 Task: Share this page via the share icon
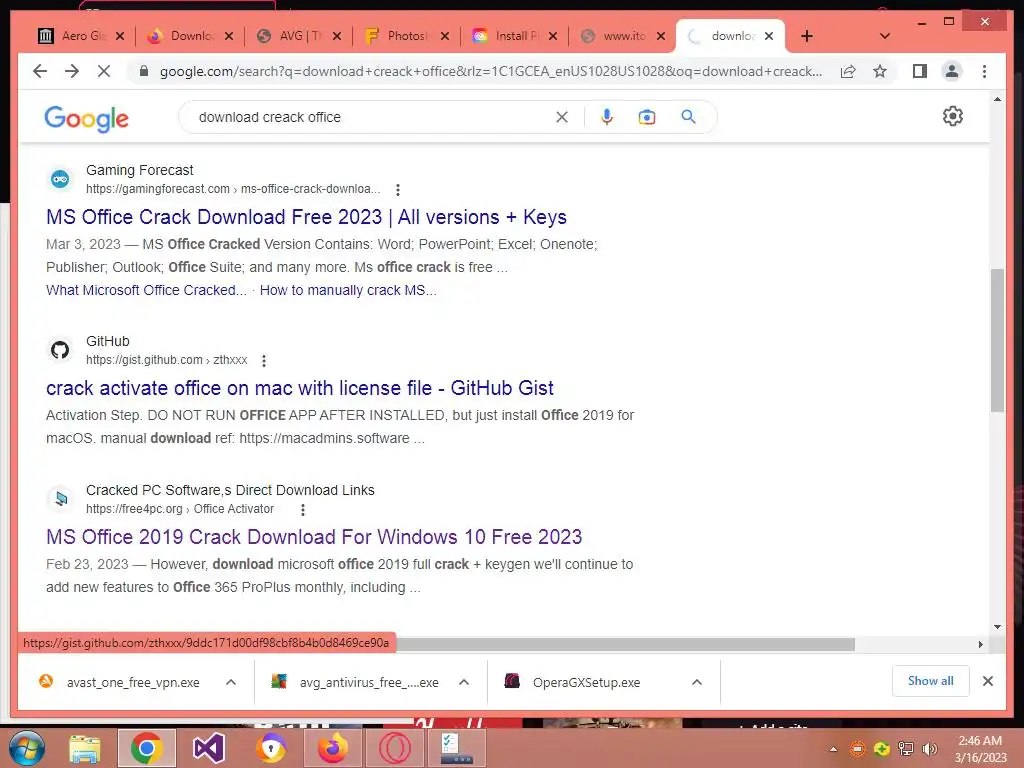tap(848, 71)
